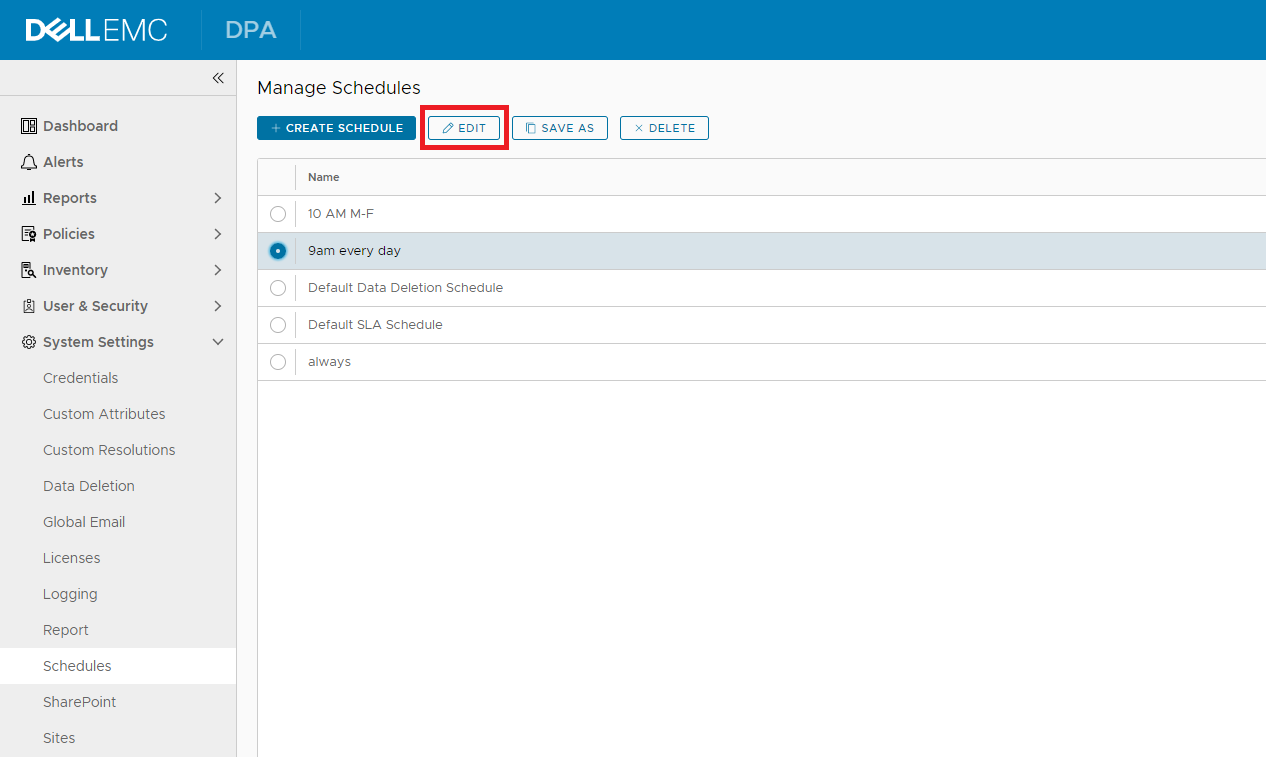1266x757 pixels.
Task: Select the 10 AM M-F radio button
Action: (278, 214)
